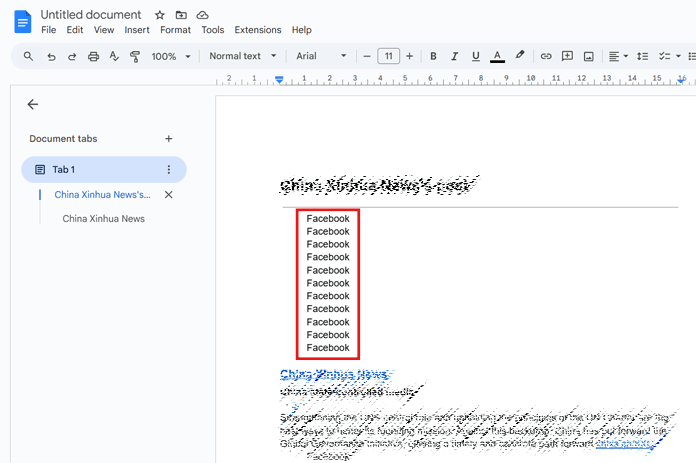Image resolution: width=696 pixels, height=463 pixels.
Task: Click the search menus magnifier icon
Action: pos(28,56)
